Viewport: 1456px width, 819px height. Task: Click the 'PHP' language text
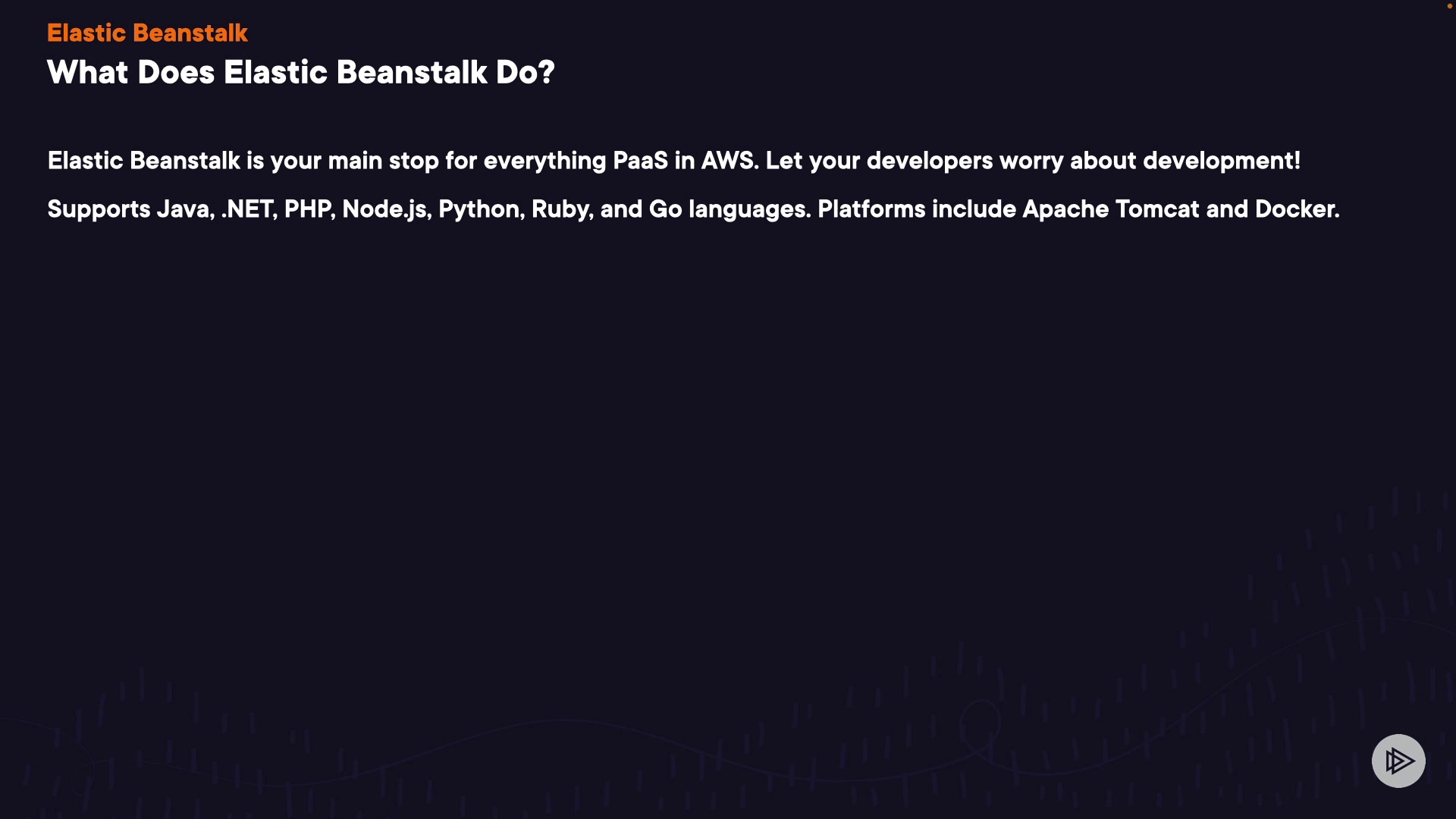[x=308, y=209]
